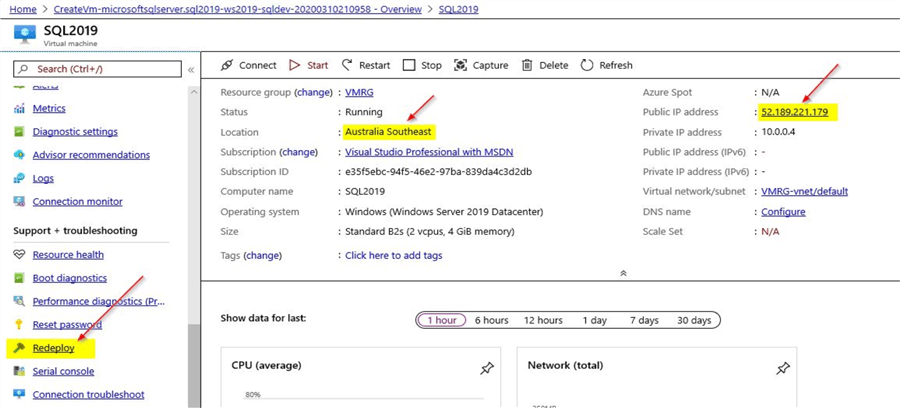The image size is (900, 408).
Task: Click the Resource health heart icon
Action: pos(20,255)
